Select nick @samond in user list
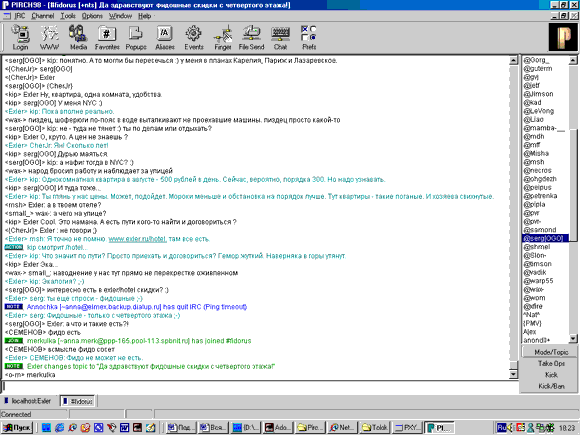The height and width of the screenshot is (435, 580). tap(540, 230)
